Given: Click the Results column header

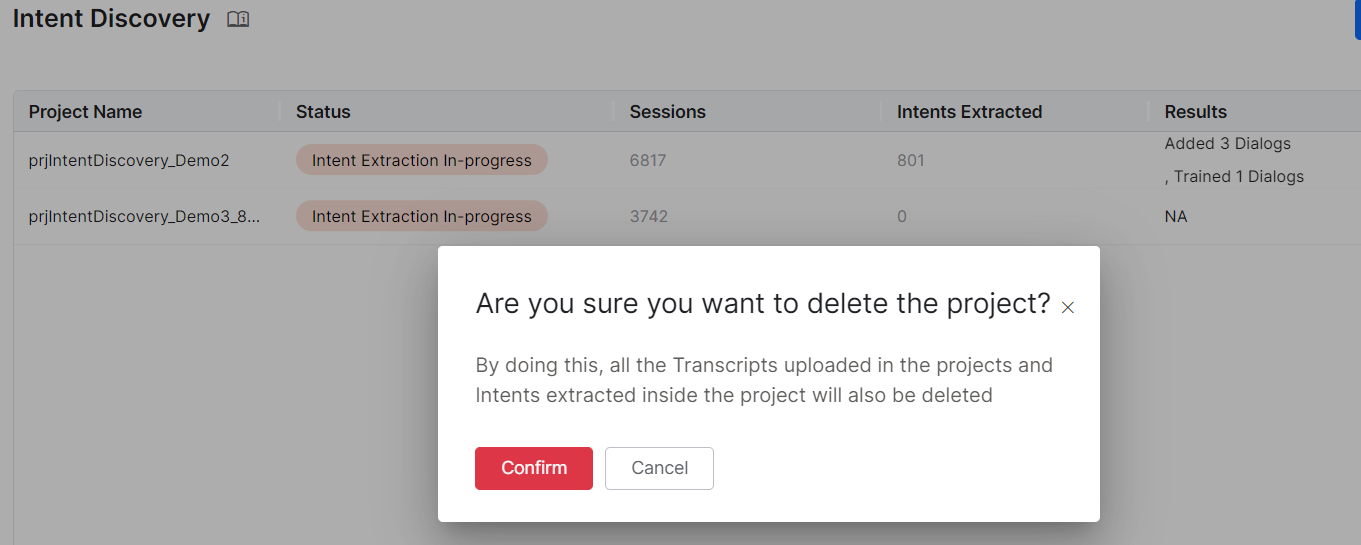Looking at the screenshot, I should (1195, 112).
